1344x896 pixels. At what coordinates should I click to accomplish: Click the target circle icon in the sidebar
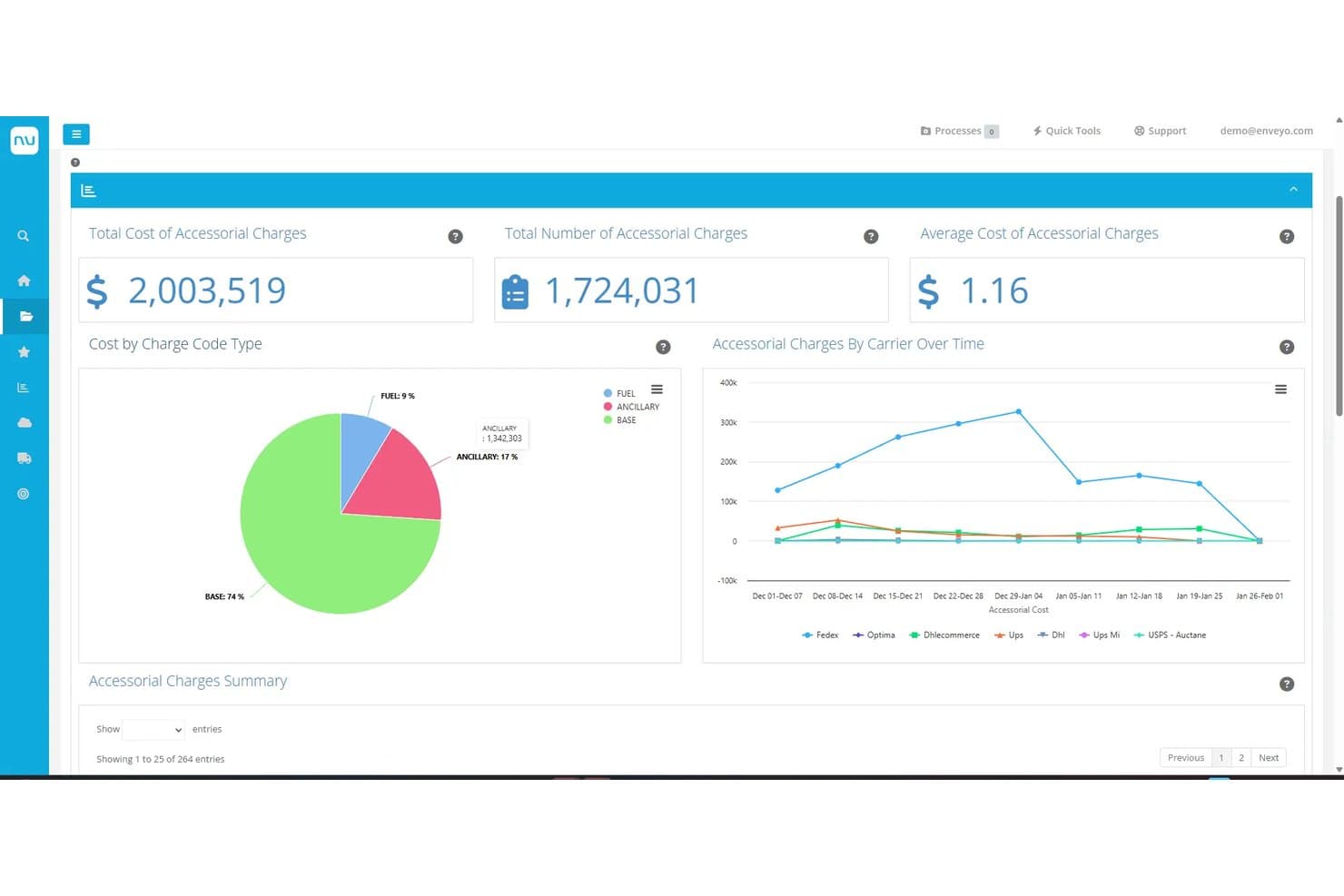coord(24,494)
